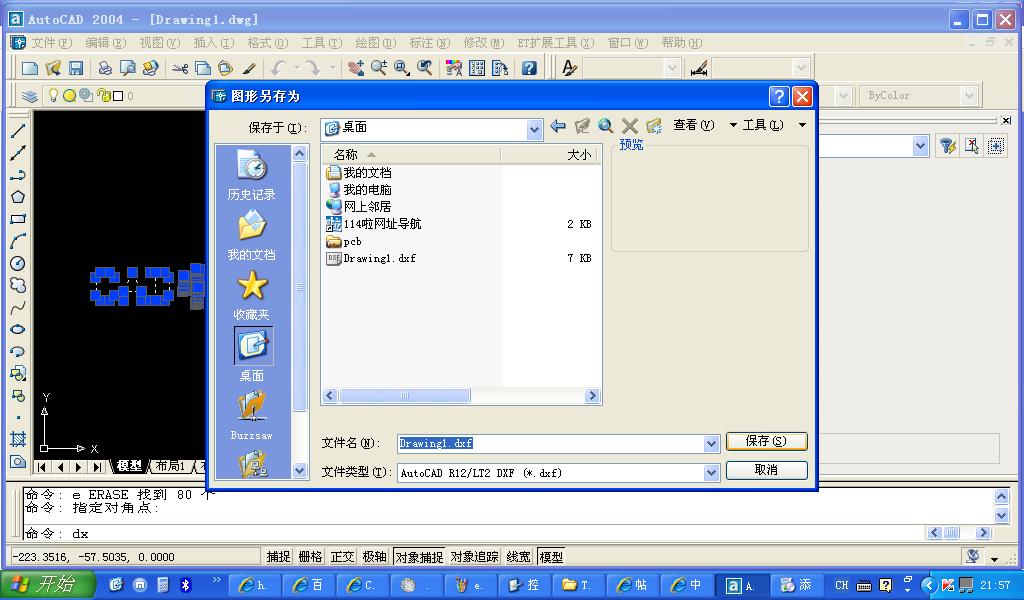Click the Plot printer toolbar icon
This screenshot has height=600, width=1024.
pyautogui.click(x=104, y=68)
